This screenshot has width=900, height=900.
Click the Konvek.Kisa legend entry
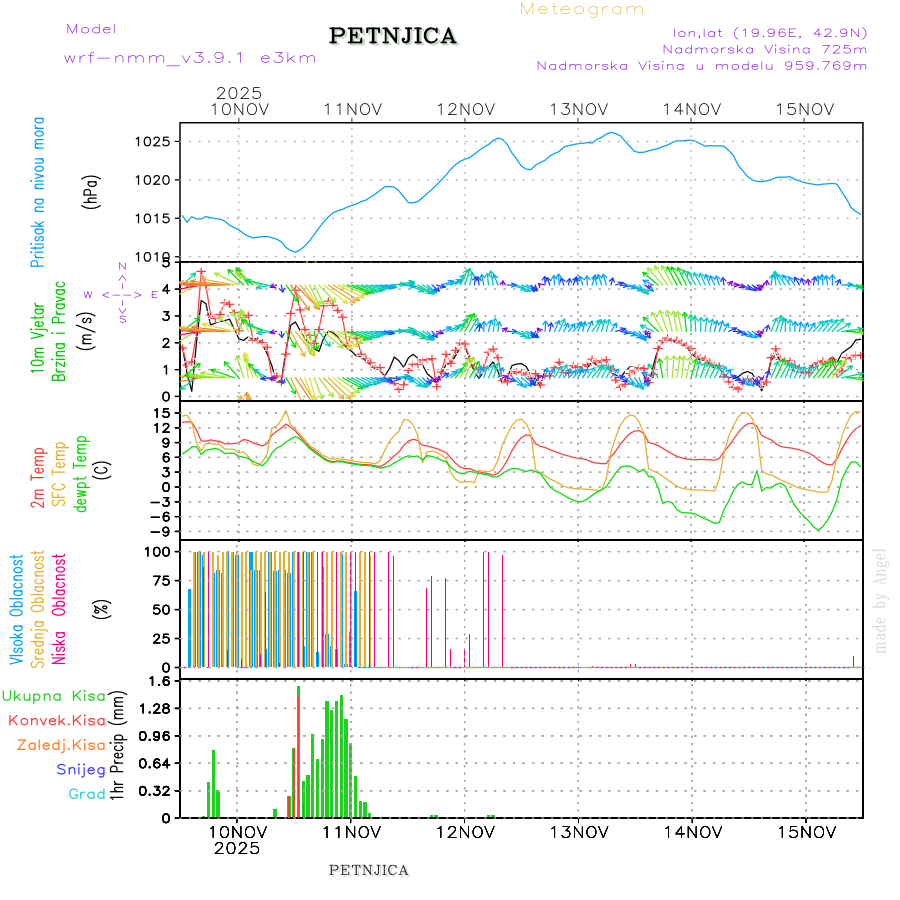(x=57, y=720)
